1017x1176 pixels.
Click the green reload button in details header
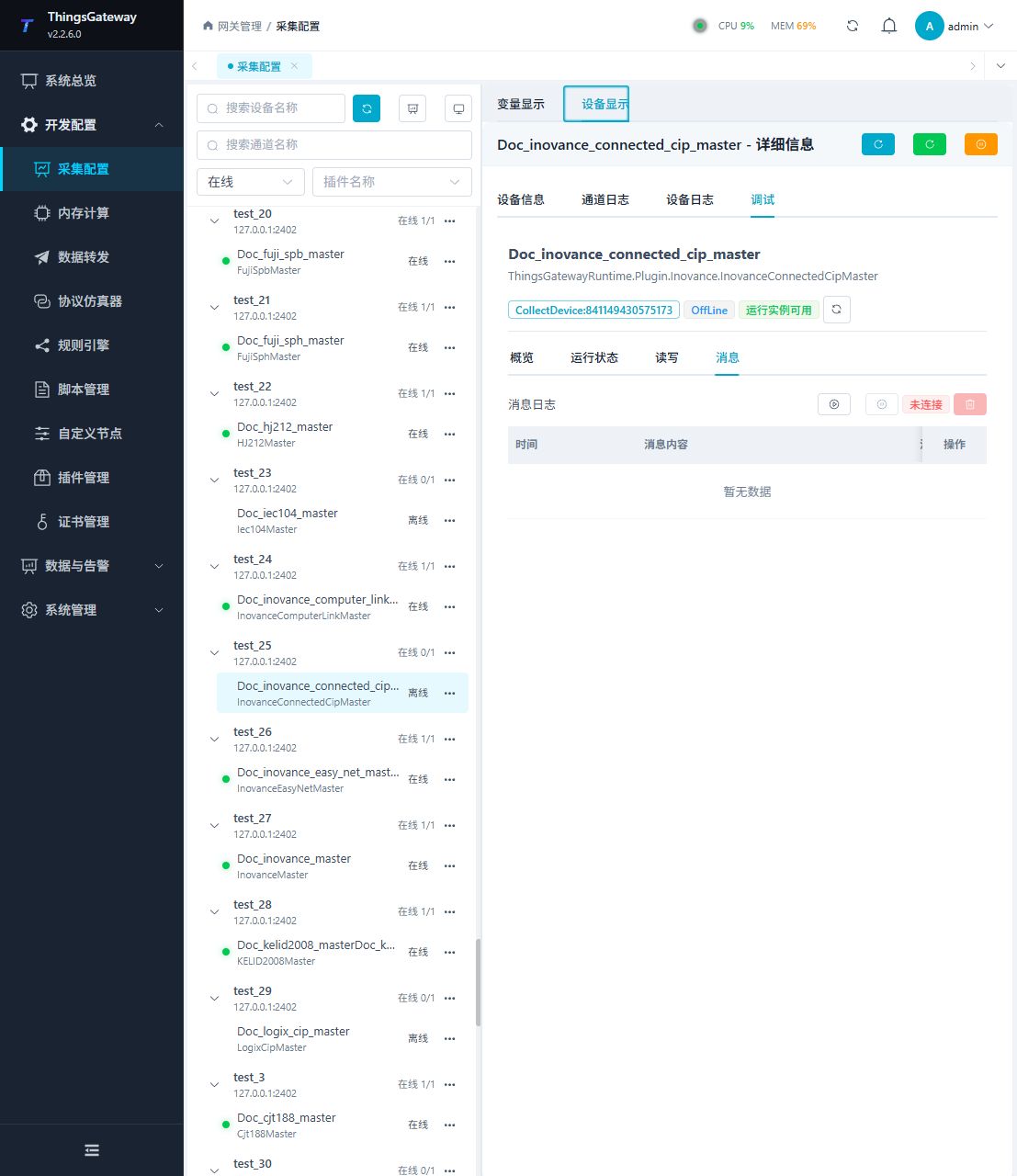point(930,144)
